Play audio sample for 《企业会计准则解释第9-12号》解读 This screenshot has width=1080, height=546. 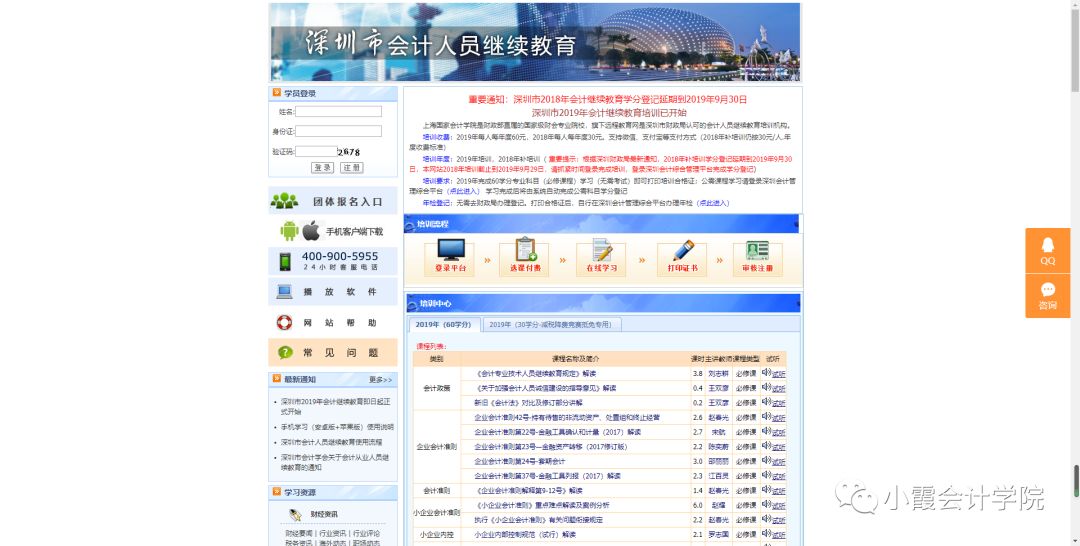pyautogui.click(x=766, y=490)
